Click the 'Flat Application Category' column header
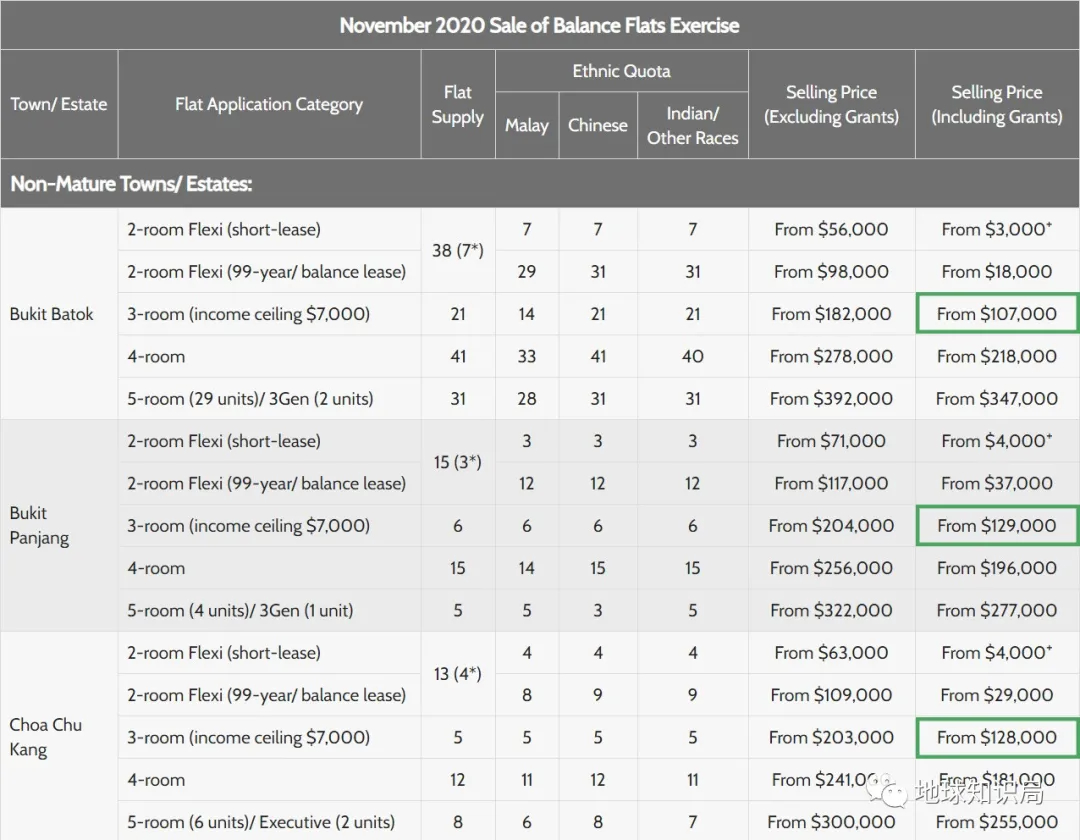Screen dimensions: 1080x840 point(269,104)
